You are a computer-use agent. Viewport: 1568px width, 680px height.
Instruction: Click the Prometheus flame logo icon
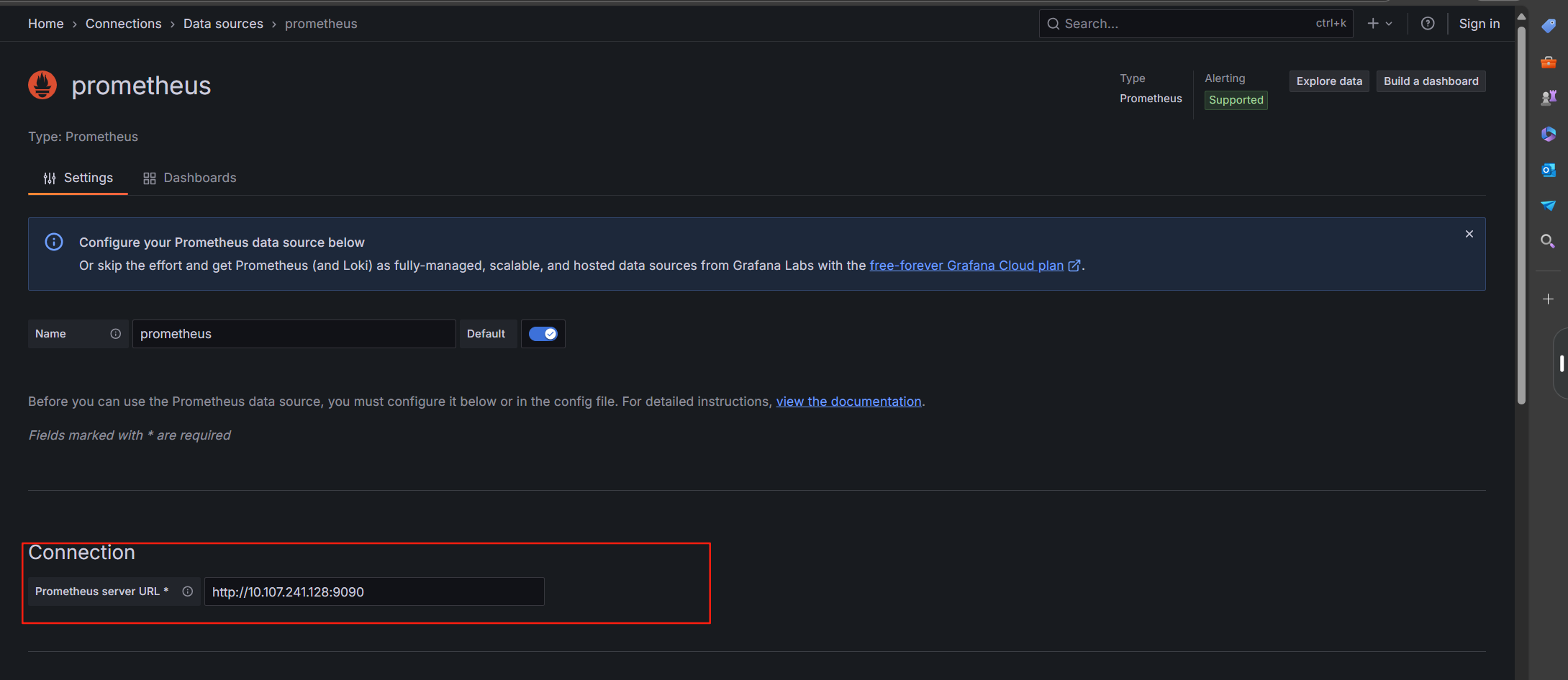pos(42,86)
